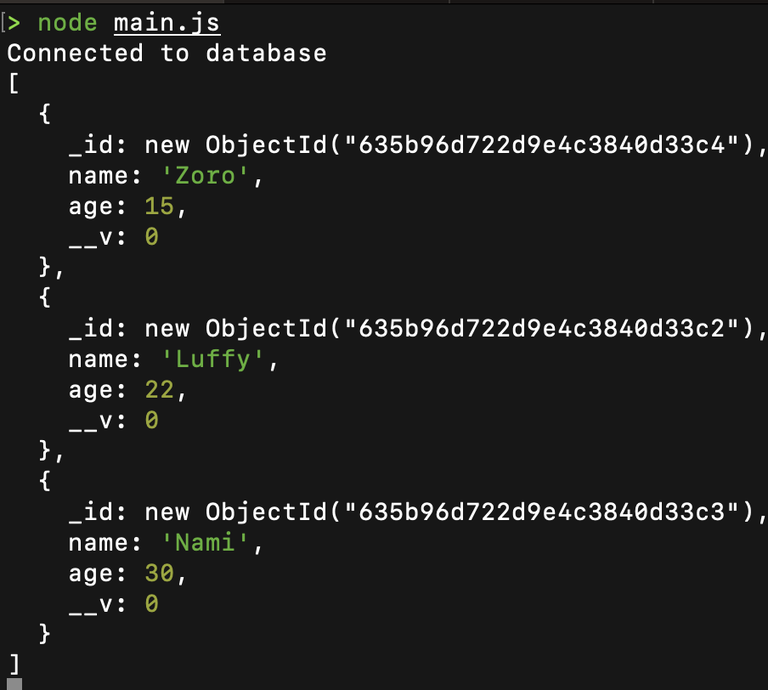This screenshot has width=768, height=690.
Task: Click the __v value 0 in Zoro's record
Action: [151, 237]
